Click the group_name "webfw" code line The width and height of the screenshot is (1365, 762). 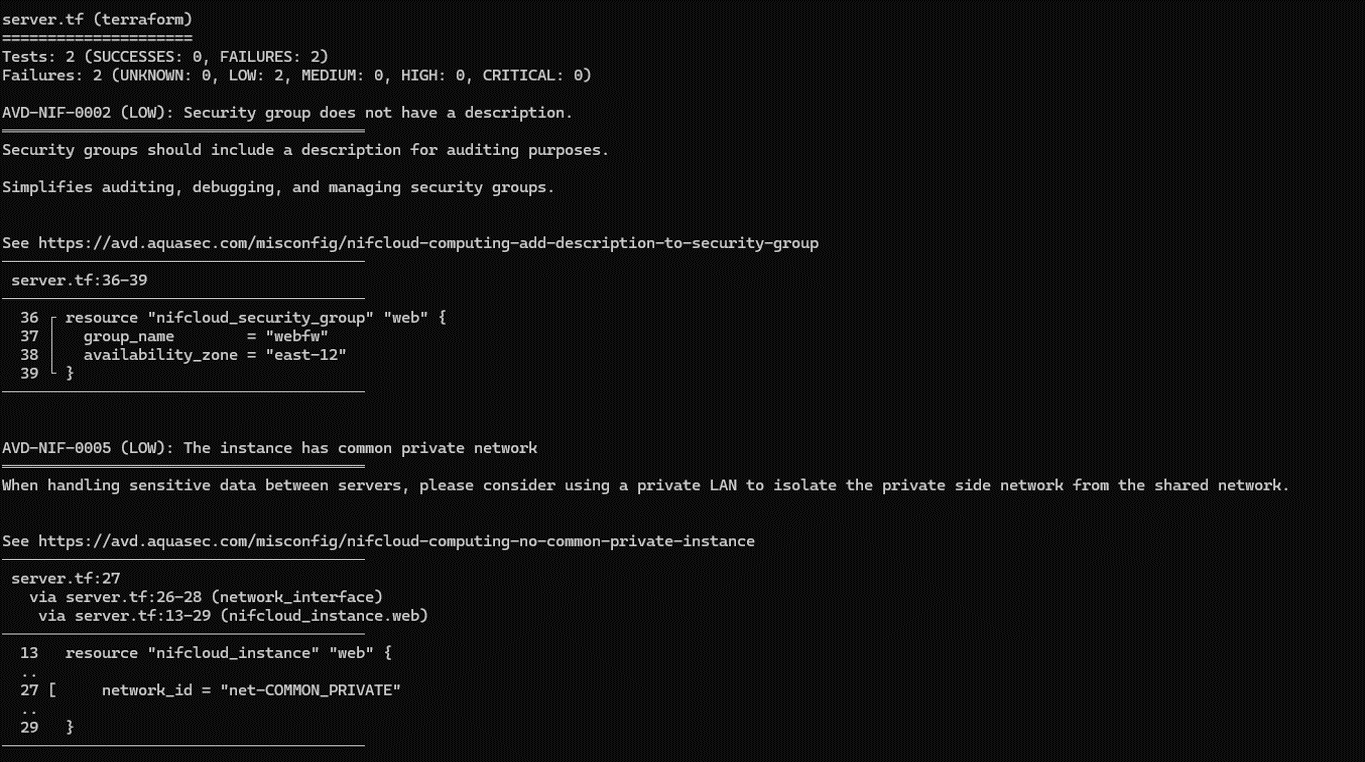(205, 336)
